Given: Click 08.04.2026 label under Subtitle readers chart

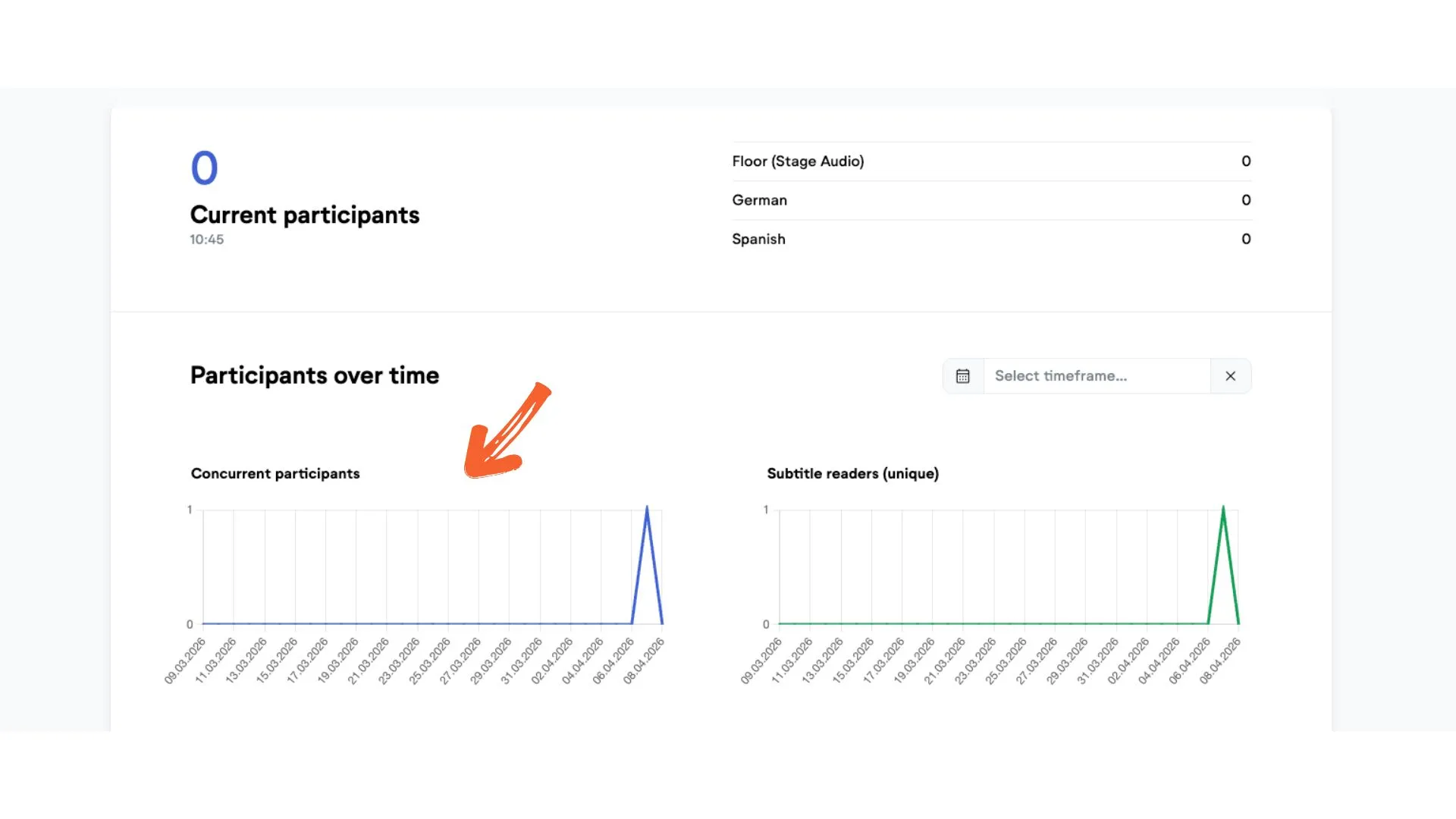Looking at the screenshot, I should 1219,661.
